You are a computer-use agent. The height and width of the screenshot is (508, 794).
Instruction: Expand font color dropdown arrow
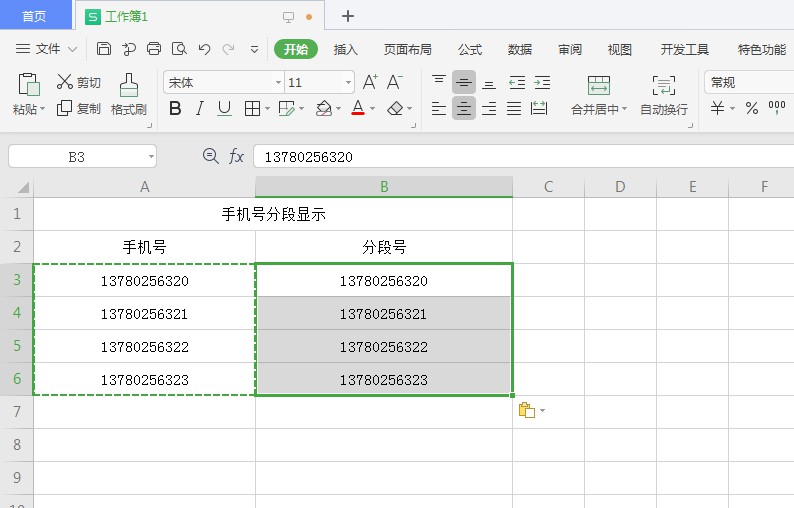(372, 109)
